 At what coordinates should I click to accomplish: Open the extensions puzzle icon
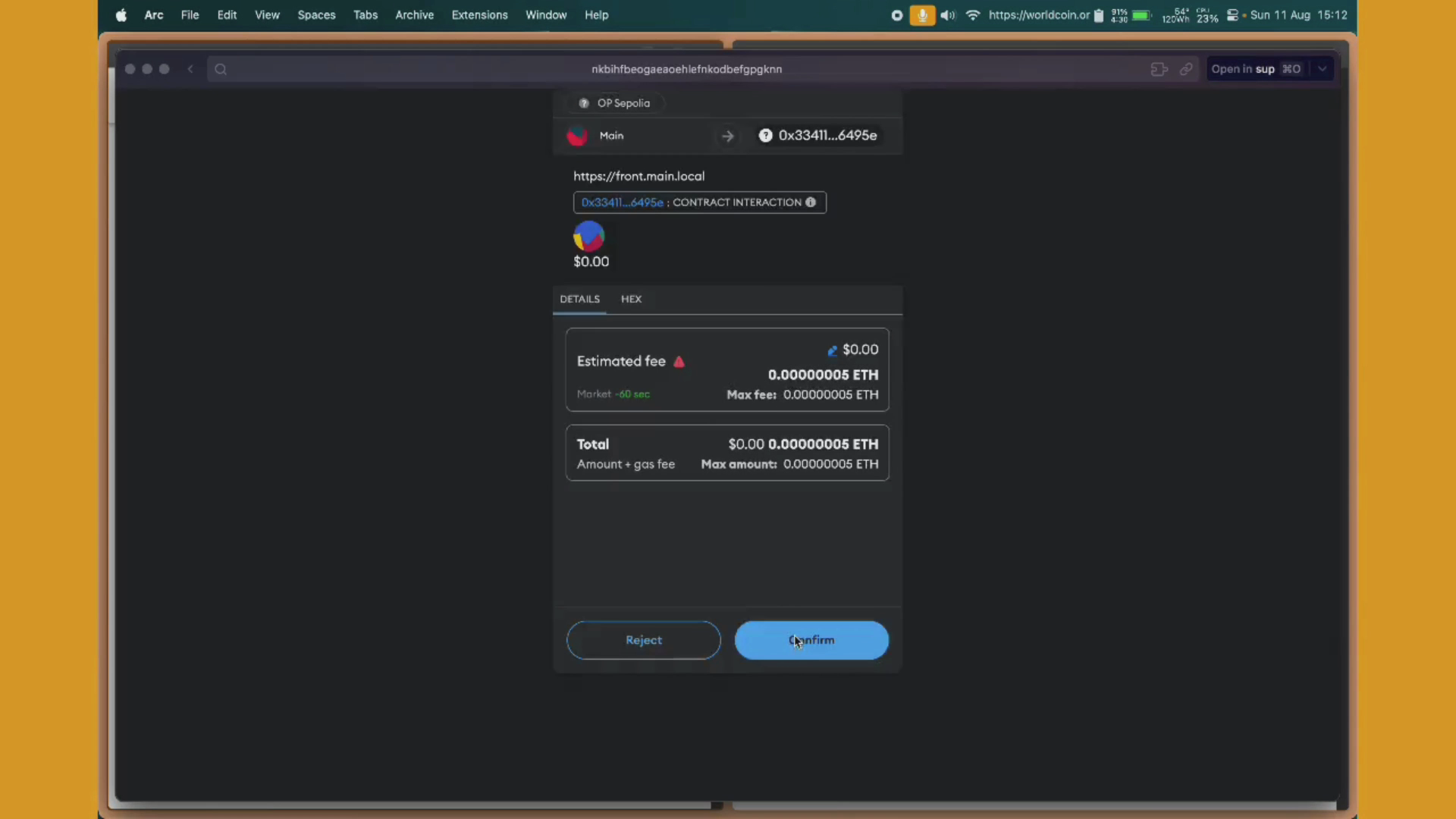point(1159,69)
